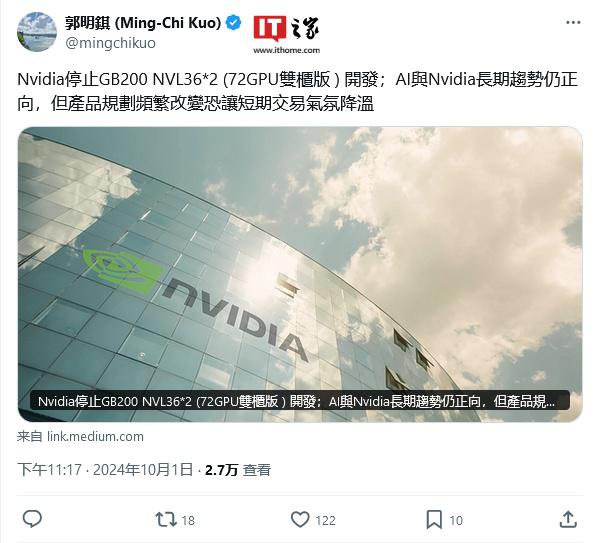The image size is (598, 543).
Task: Click the share upload arrow icon
Action: pos(568,519)
